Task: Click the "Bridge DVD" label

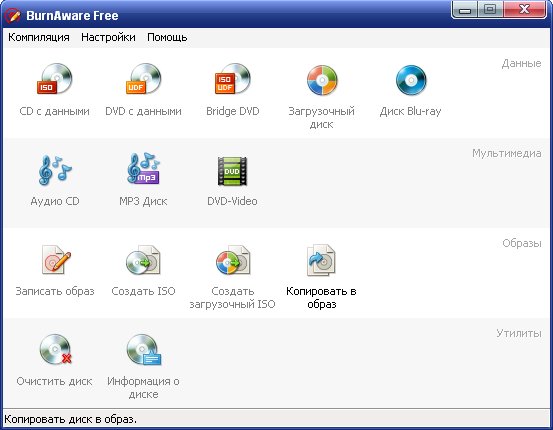Action: (x=233, y=111)
